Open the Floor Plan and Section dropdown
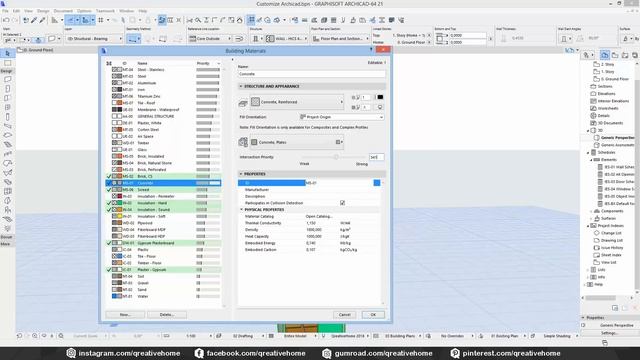 click(340, 39)
